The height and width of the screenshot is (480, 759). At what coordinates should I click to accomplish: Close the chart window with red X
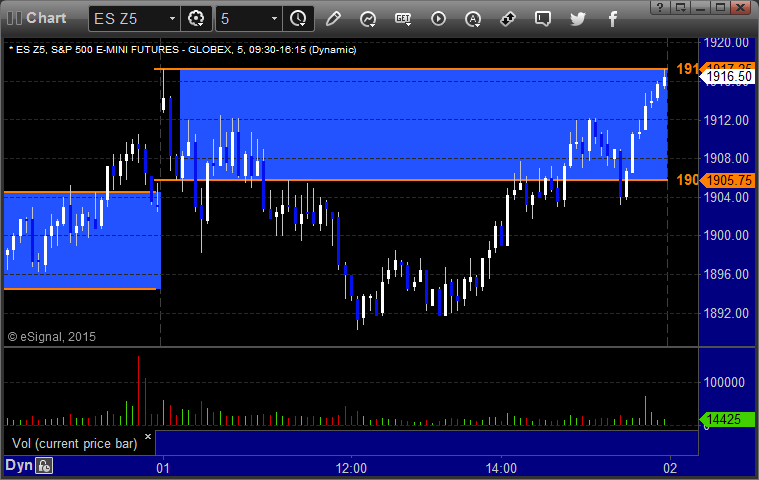tap(741, 7)
